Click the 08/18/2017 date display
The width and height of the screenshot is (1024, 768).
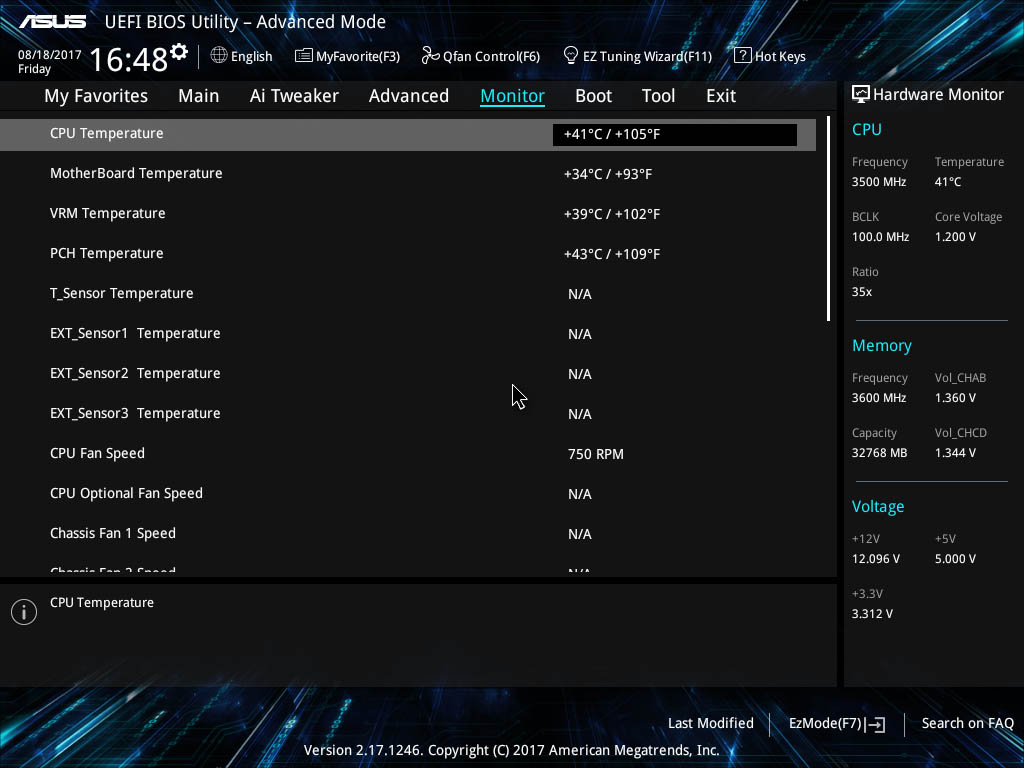(x=50, y=55)
